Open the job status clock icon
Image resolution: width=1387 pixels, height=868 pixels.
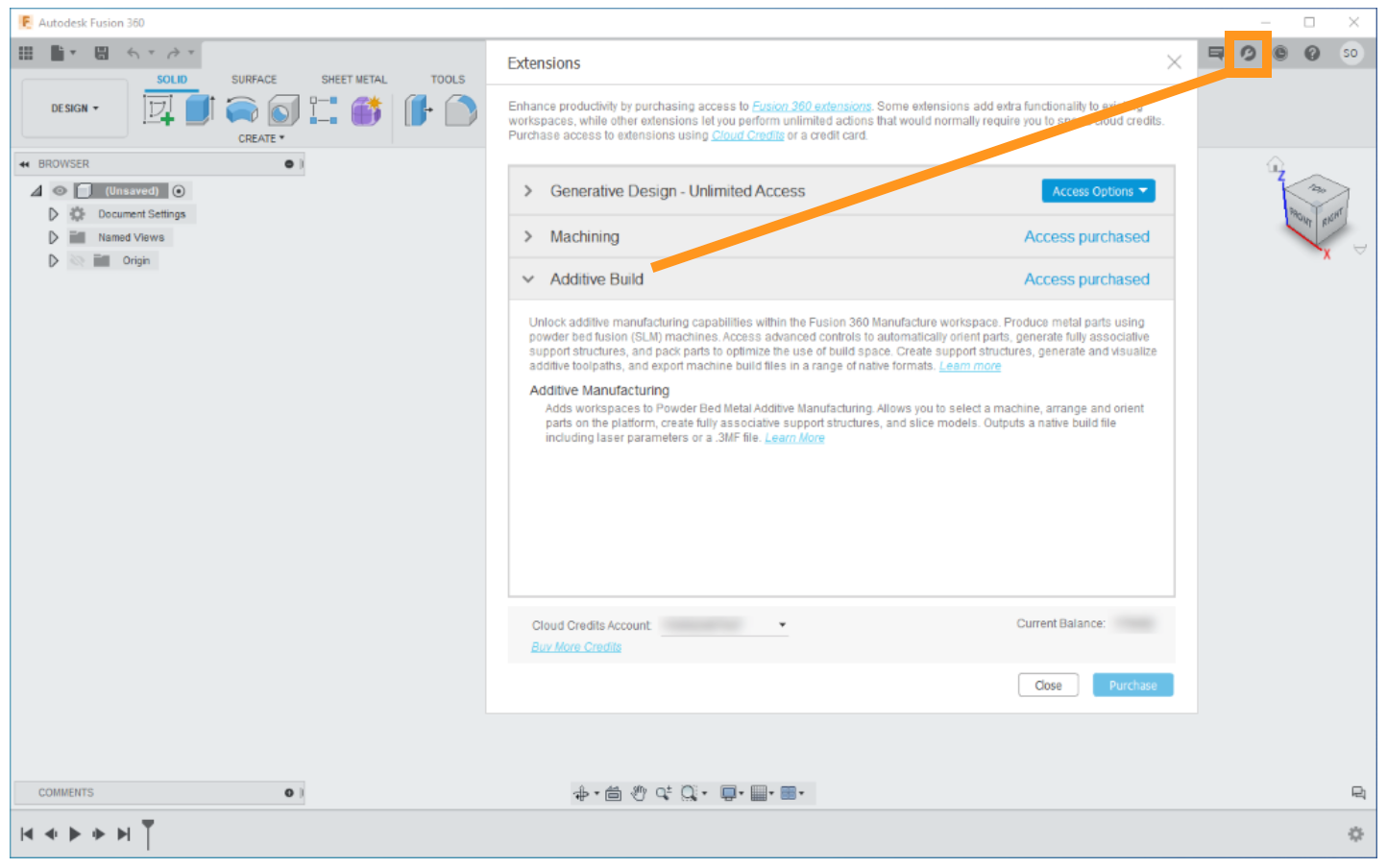click(x=1280, y=54)
